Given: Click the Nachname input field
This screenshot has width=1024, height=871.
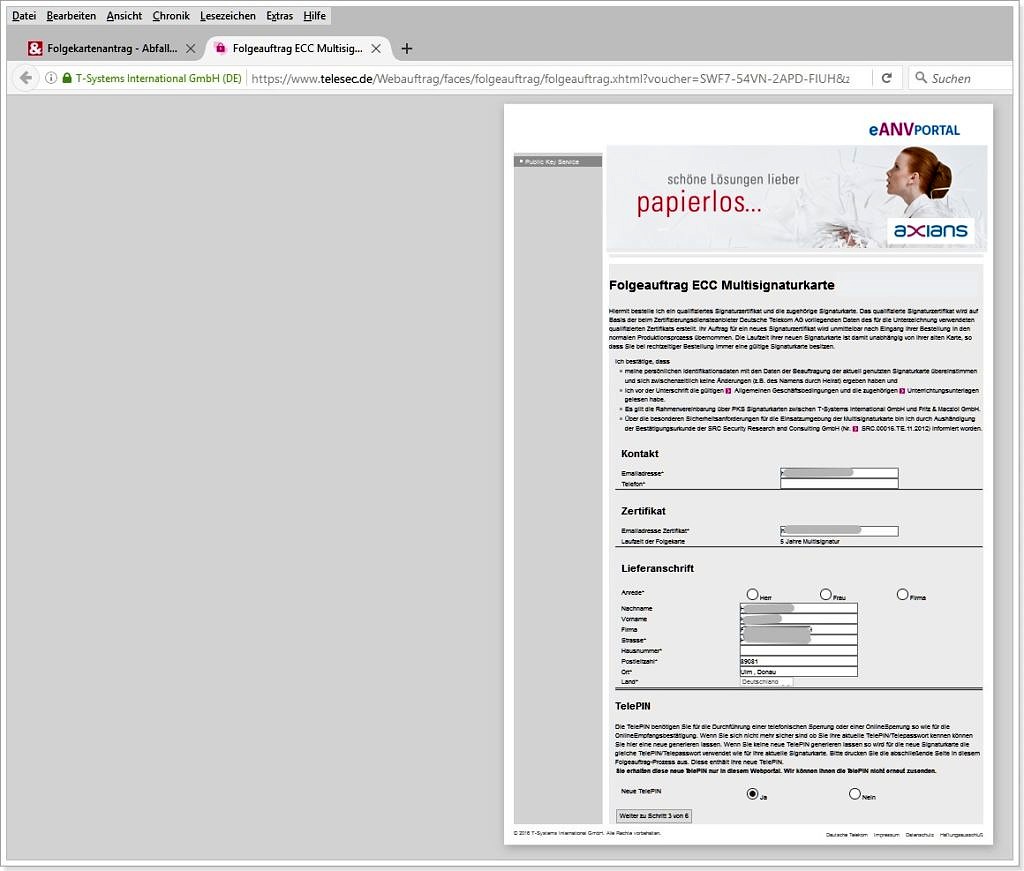Looking at the screenshot, I should [799, 609].
